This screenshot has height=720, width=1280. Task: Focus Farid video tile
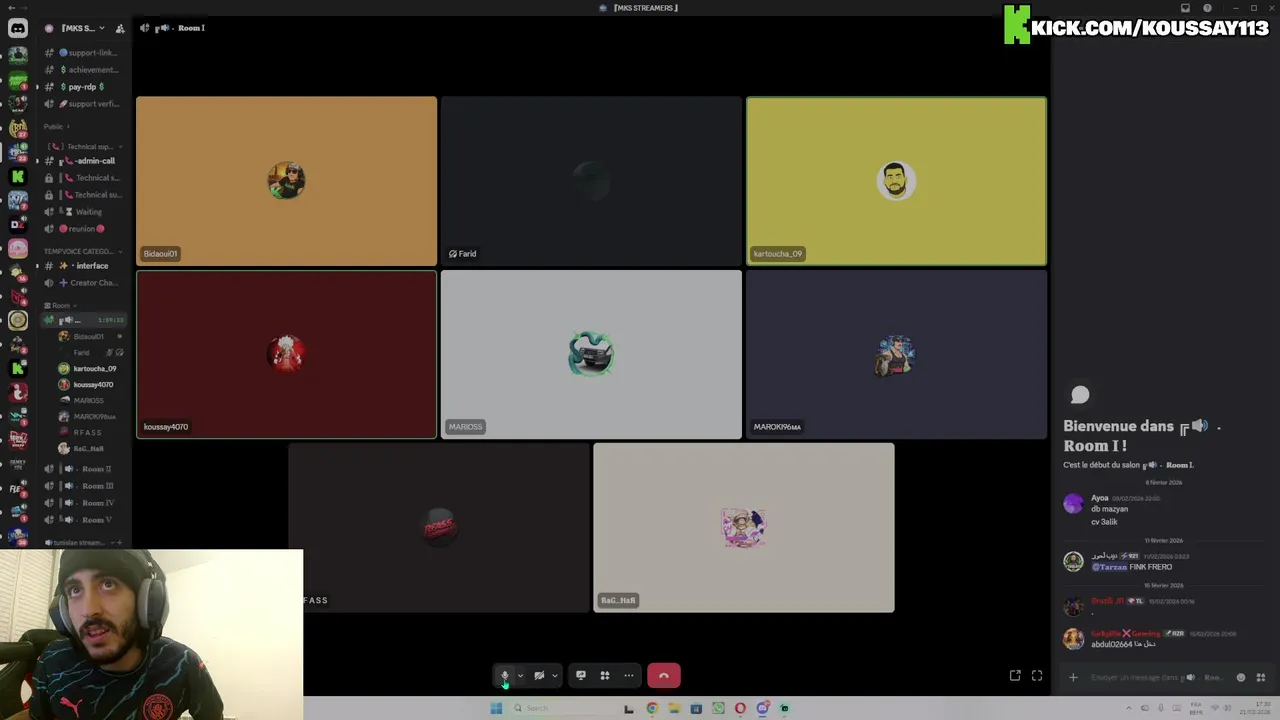click(592, 181)
